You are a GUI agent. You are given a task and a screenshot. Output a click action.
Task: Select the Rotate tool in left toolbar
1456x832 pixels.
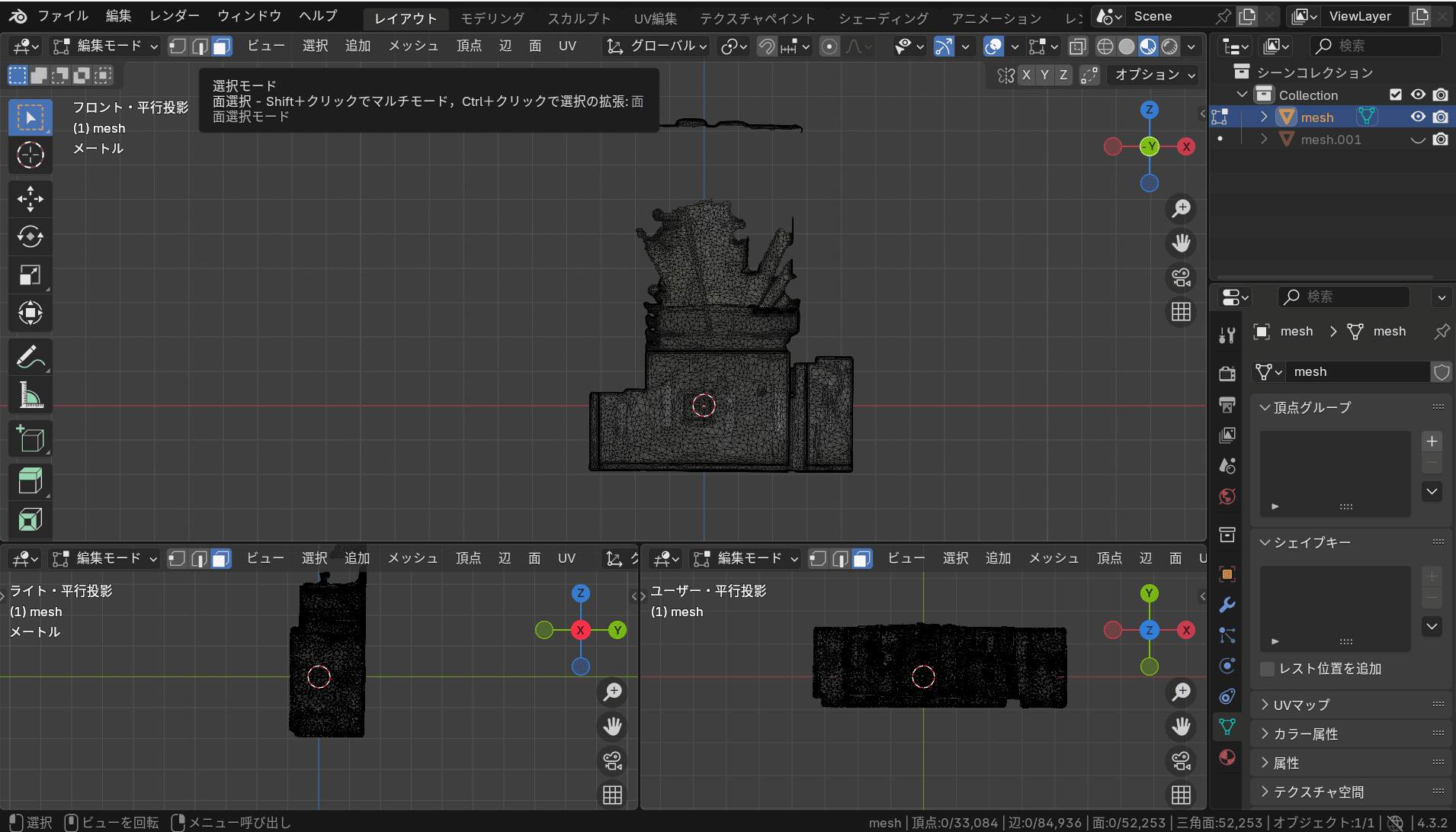30,237
